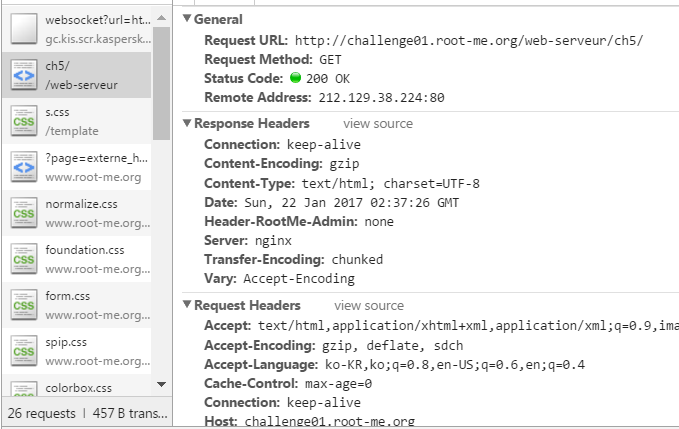Select the websocket request file icon
Screen dimensions: 679x429
coord(24,29)
